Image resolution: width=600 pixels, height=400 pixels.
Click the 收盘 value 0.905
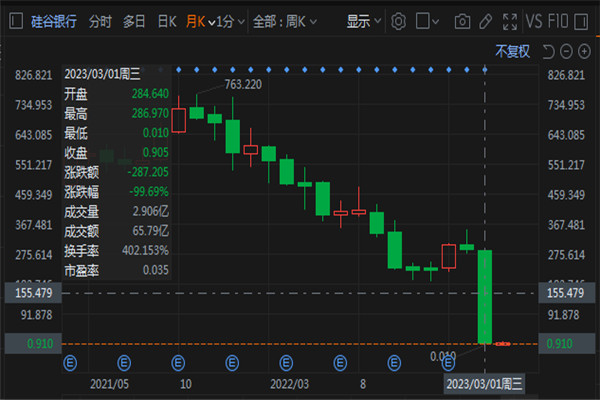pyautogui.click(x=156, y=152)
